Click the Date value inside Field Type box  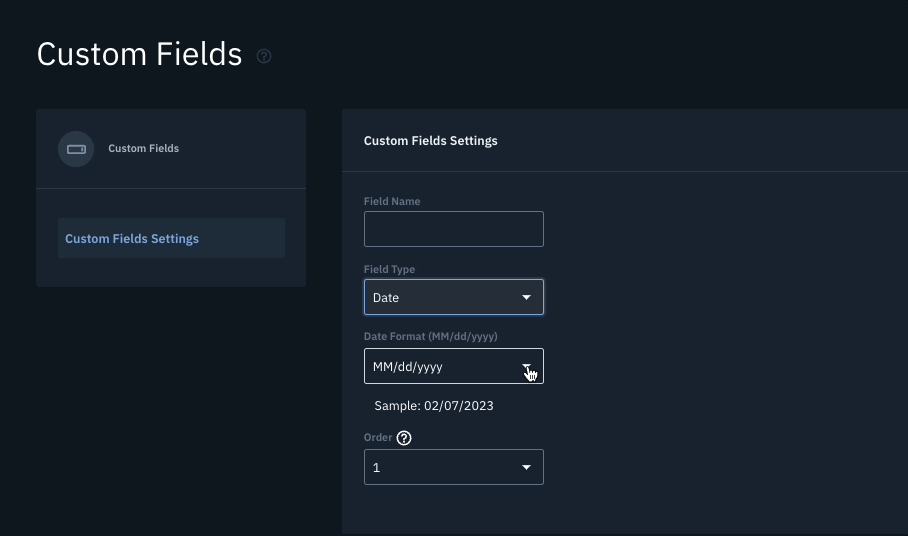pyautogui.click(x=386, y=298)
